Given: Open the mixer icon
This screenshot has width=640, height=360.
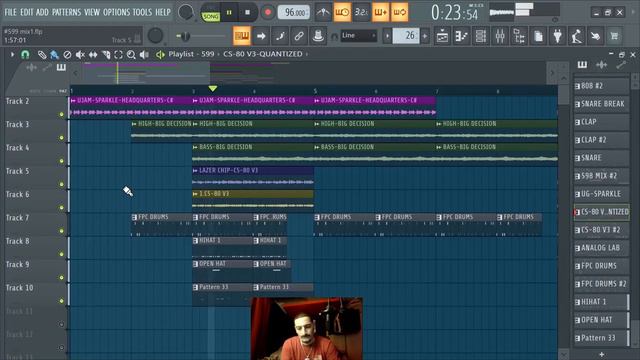Looking at the screenshot, I should pos(500,36).
